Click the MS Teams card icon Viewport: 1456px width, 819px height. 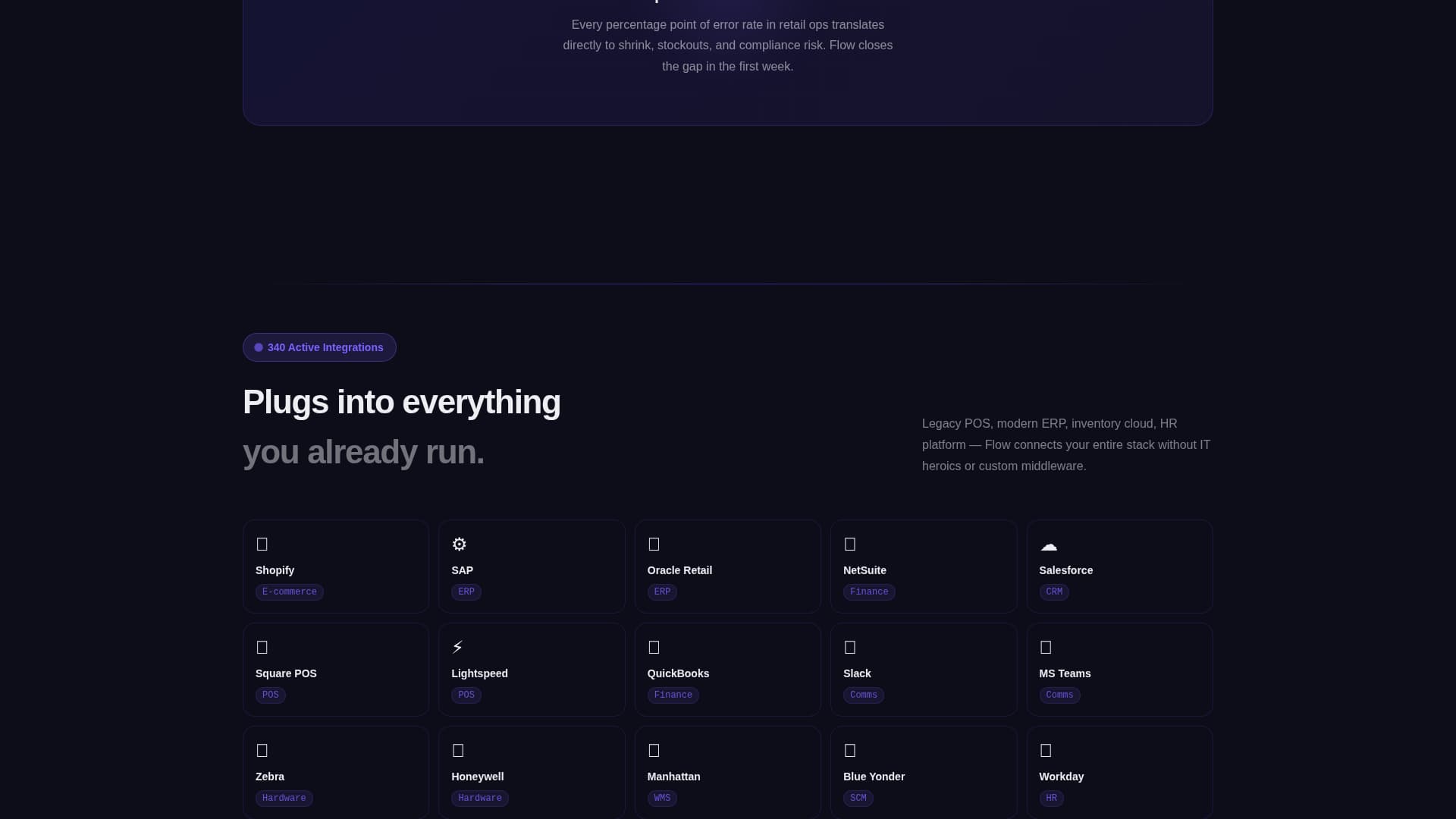click(x=1046, y=648)
